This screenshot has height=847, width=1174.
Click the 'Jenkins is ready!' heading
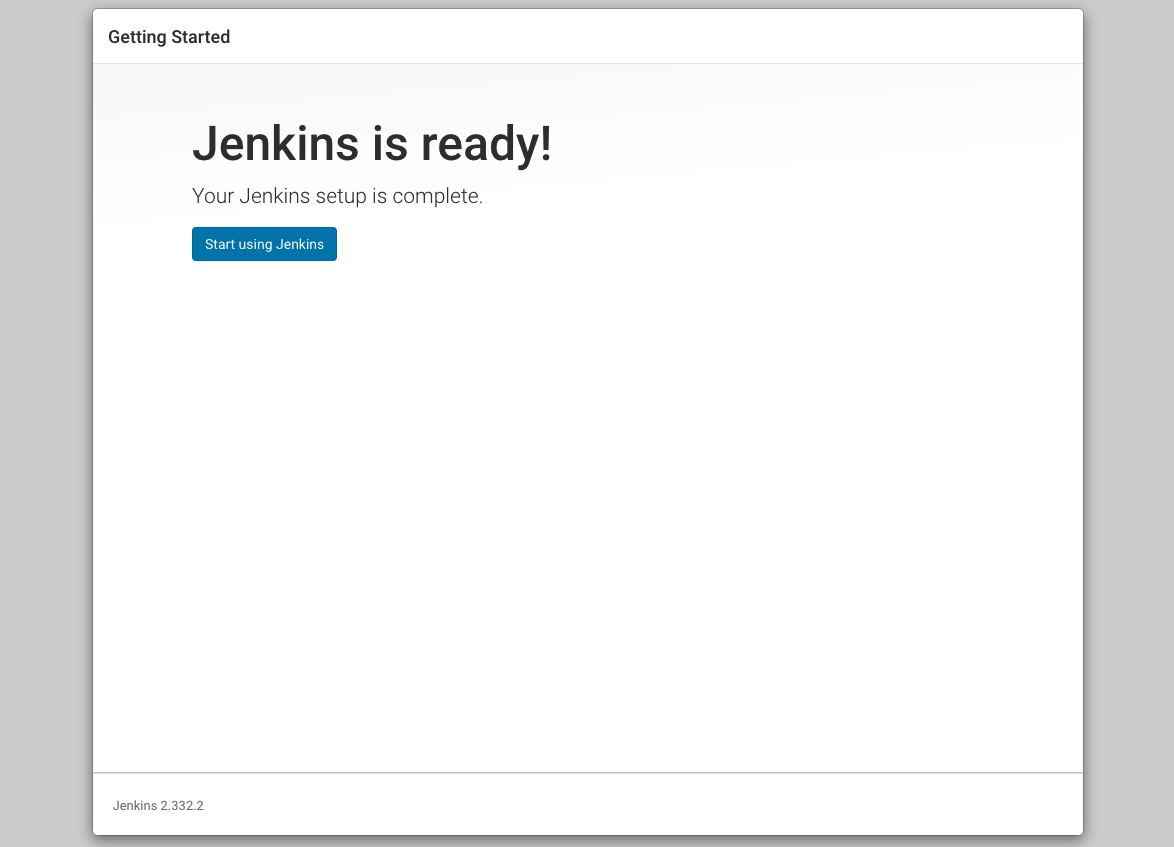372,143
